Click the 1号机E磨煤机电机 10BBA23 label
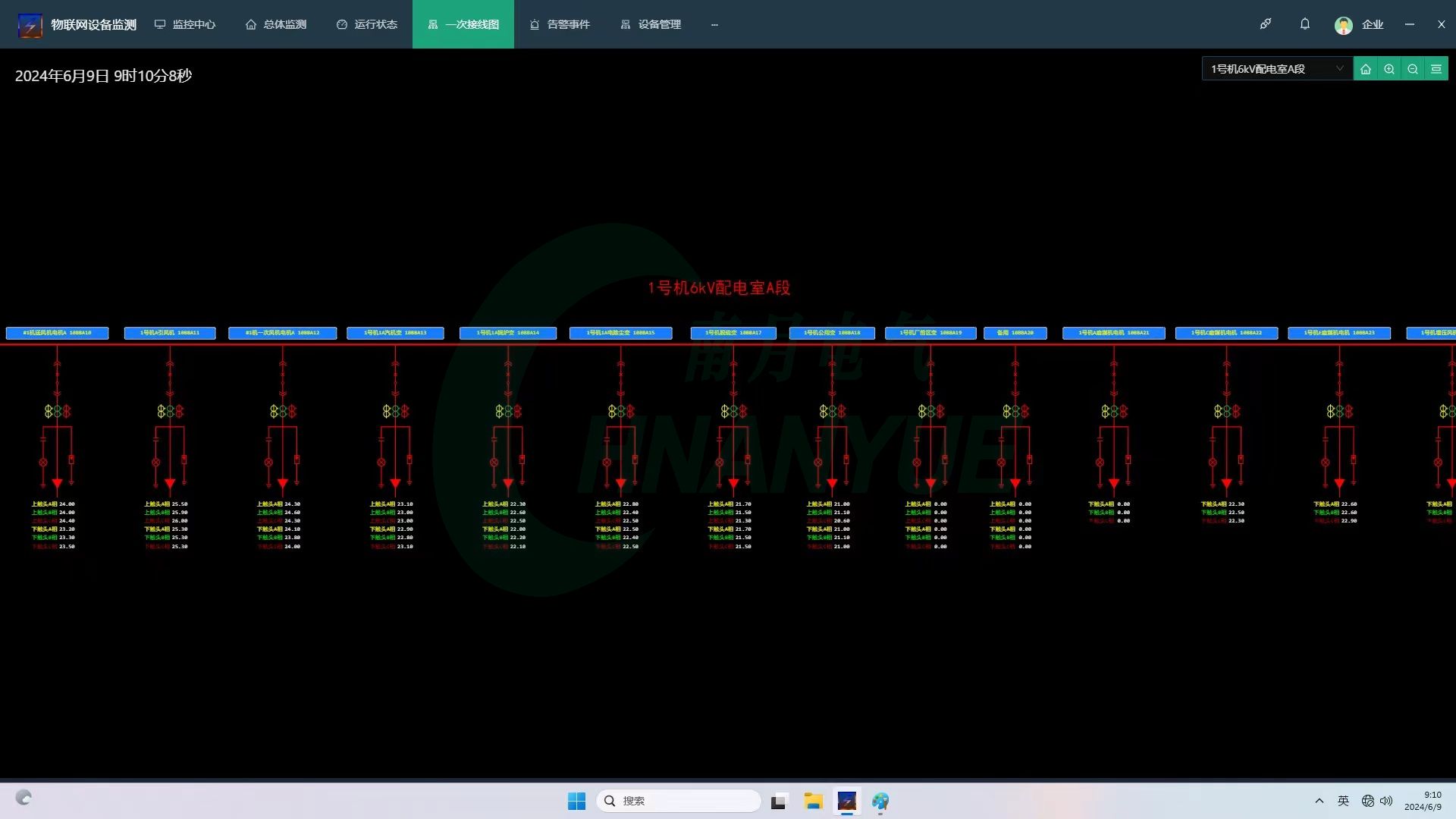 pos(1339,333)
